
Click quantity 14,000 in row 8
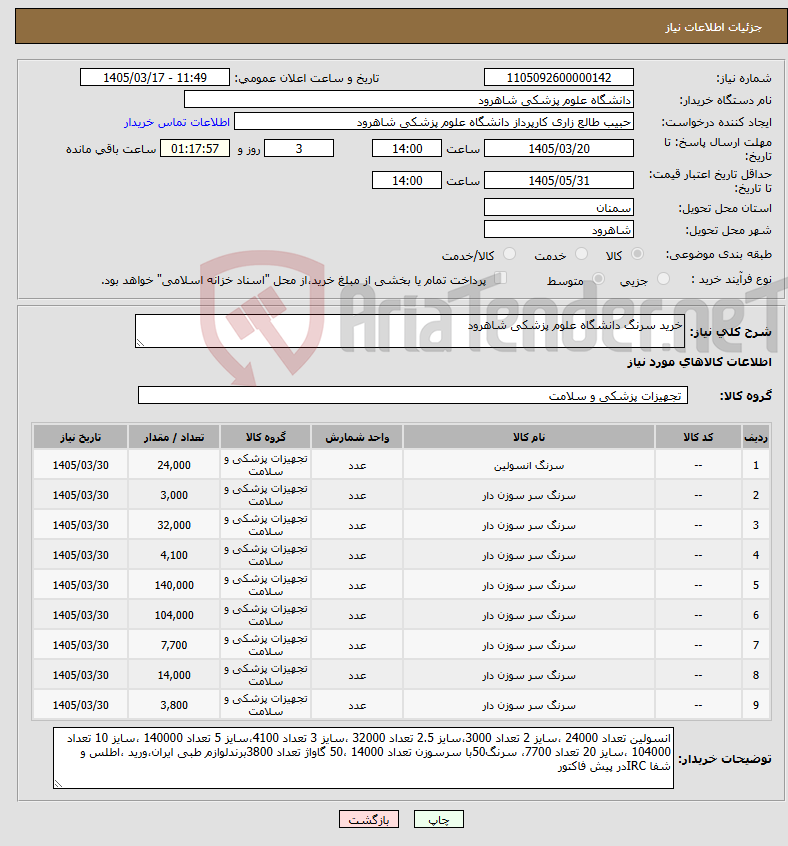pos(174,675)
